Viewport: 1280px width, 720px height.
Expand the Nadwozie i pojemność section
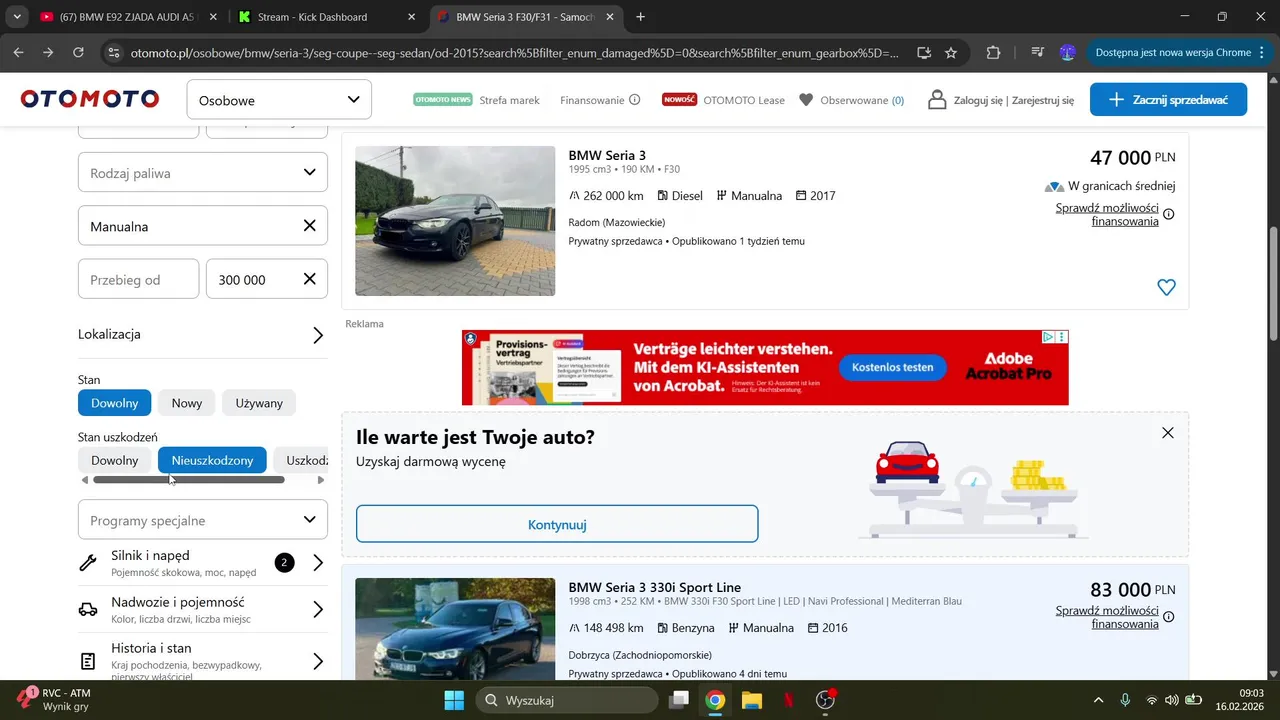tap(203, 609)
